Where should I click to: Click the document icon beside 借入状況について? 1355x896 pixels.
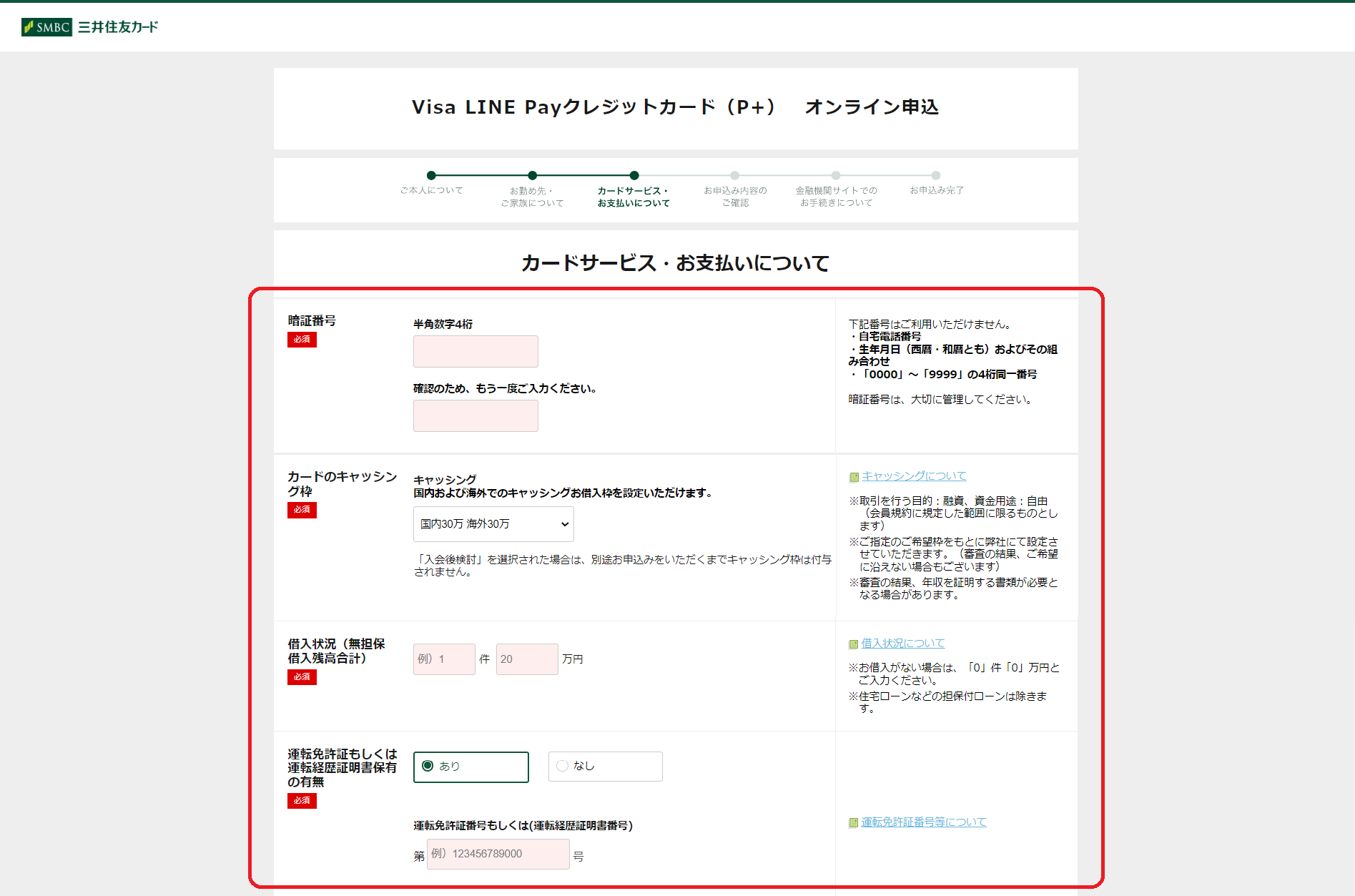(853, 644)
